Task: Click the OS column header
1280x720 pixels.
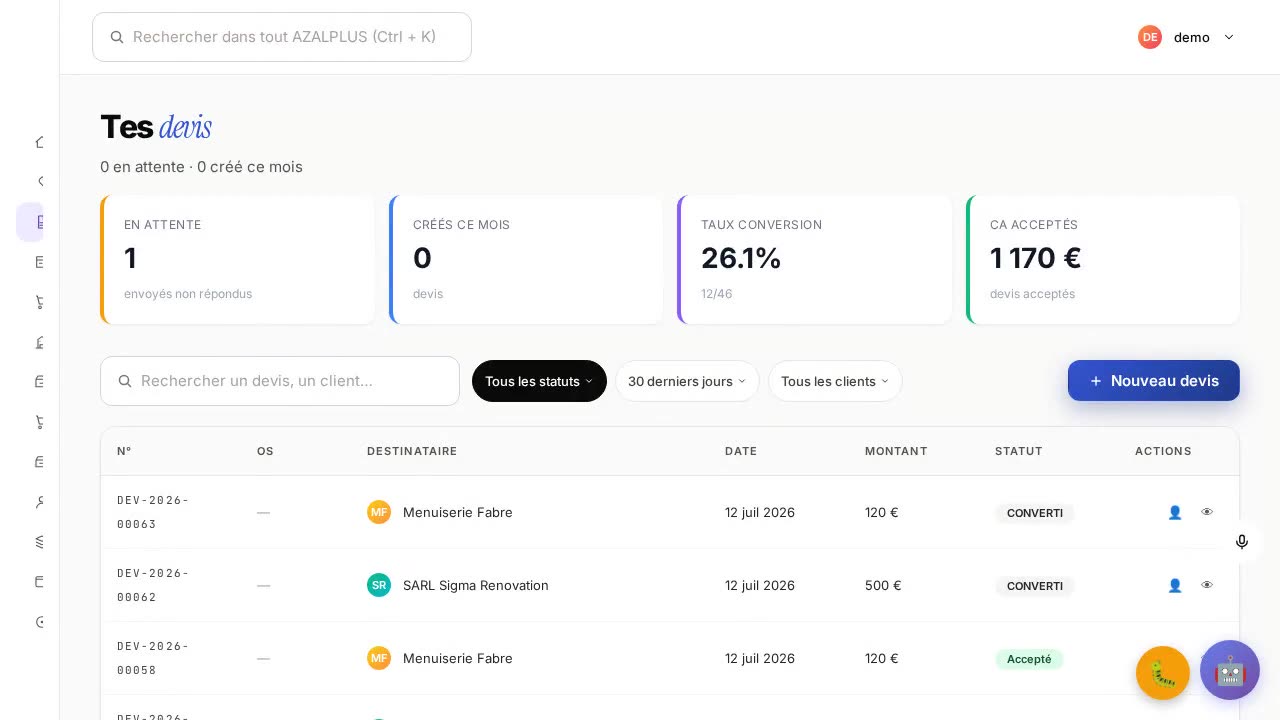Action: [x=265, y=451]
